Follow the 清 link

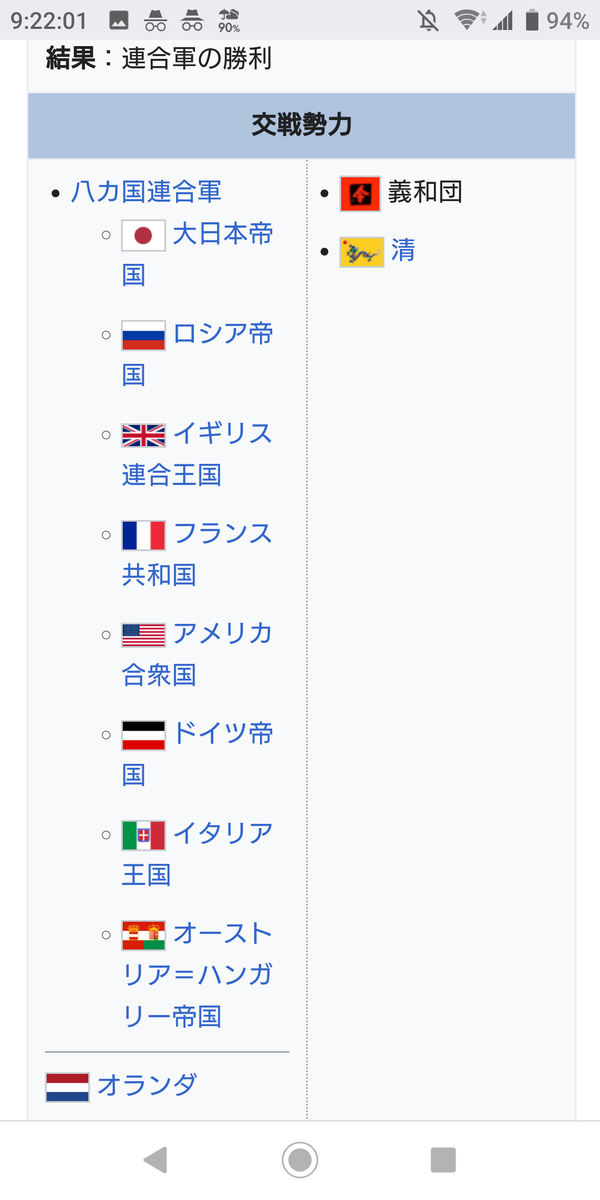tap(403, 251)
